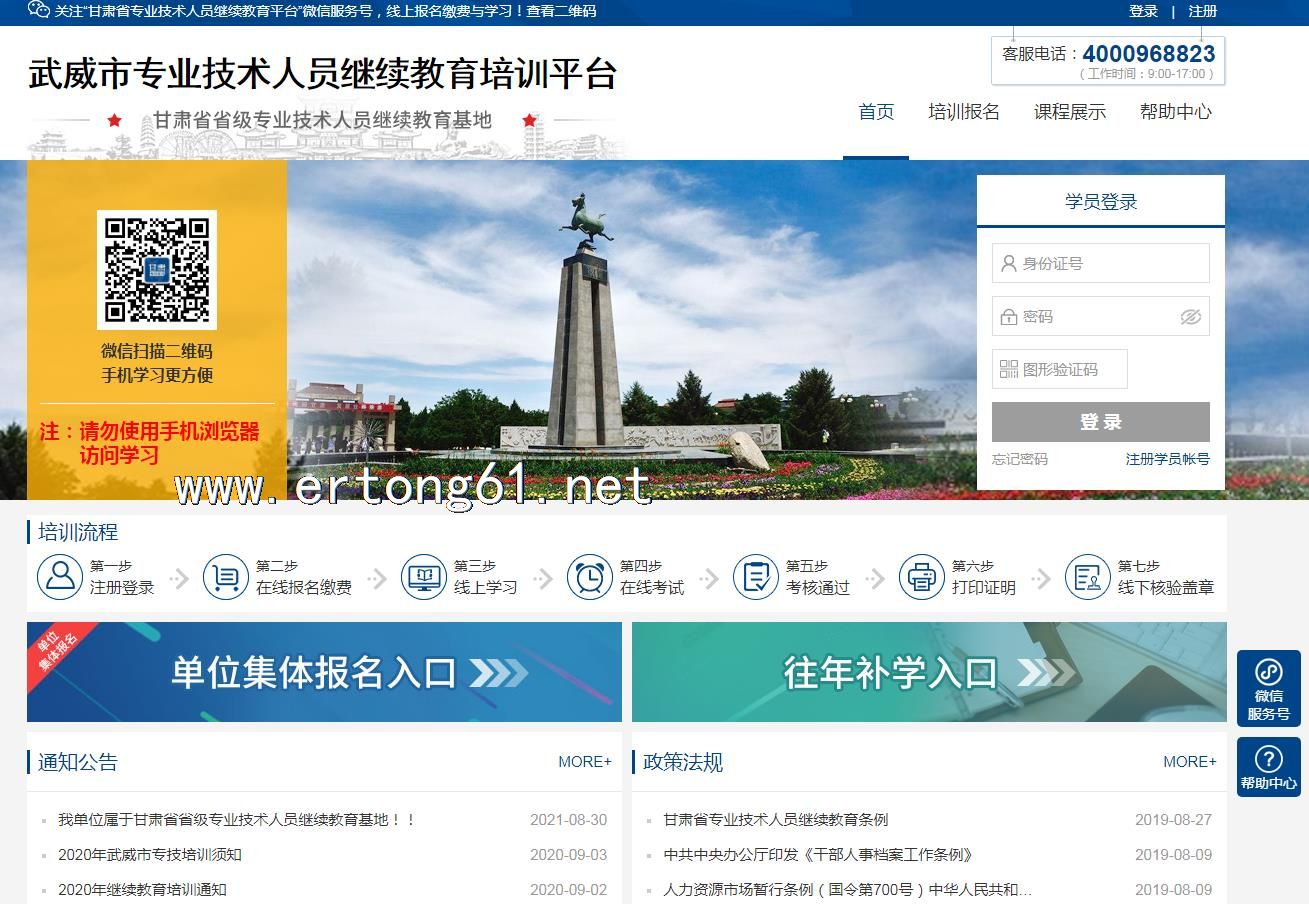Image resolution: width=1309 pixels, height=904 pixels.
Task: Open the 帮助中心 floating question mark icon
Action: point(1268,767)
